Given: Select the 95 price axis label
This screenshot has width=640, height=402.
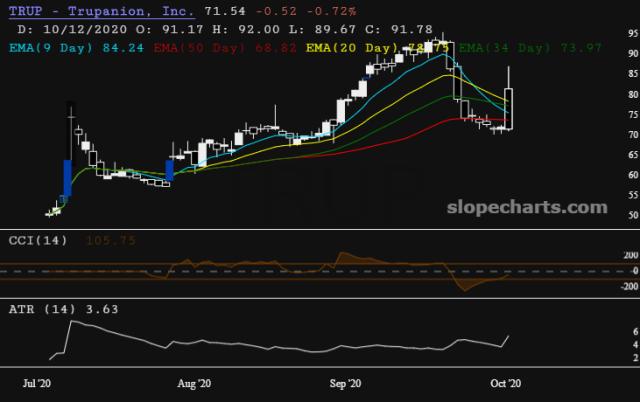Looking at the screenshot, I should [x=633, y=33].
